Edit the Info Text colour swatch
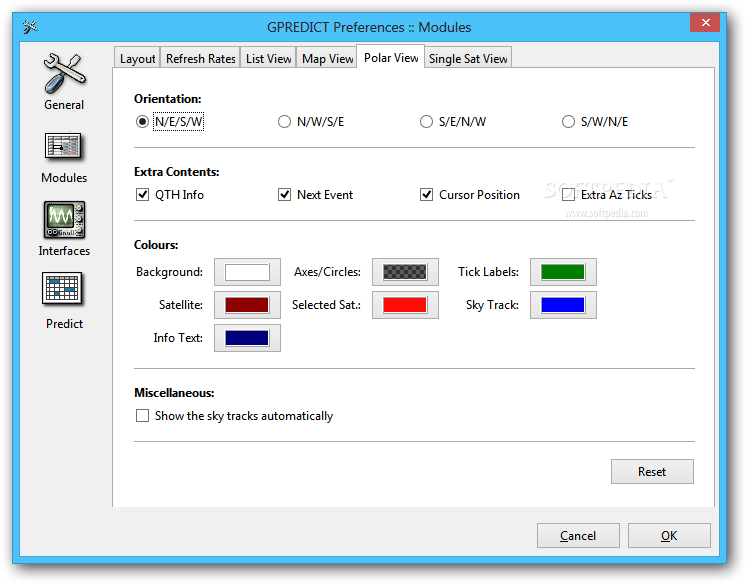Image resolution: width=747 pixels, height=584 pixels. (x=247, y=338)
